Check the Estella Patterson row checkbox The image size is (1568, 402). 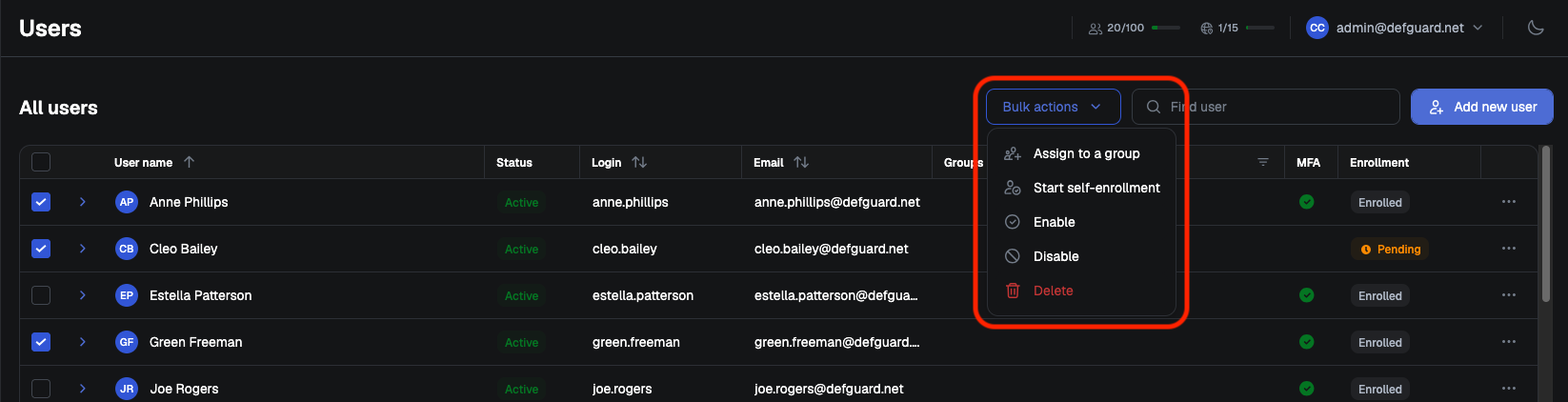coord(41,295)
